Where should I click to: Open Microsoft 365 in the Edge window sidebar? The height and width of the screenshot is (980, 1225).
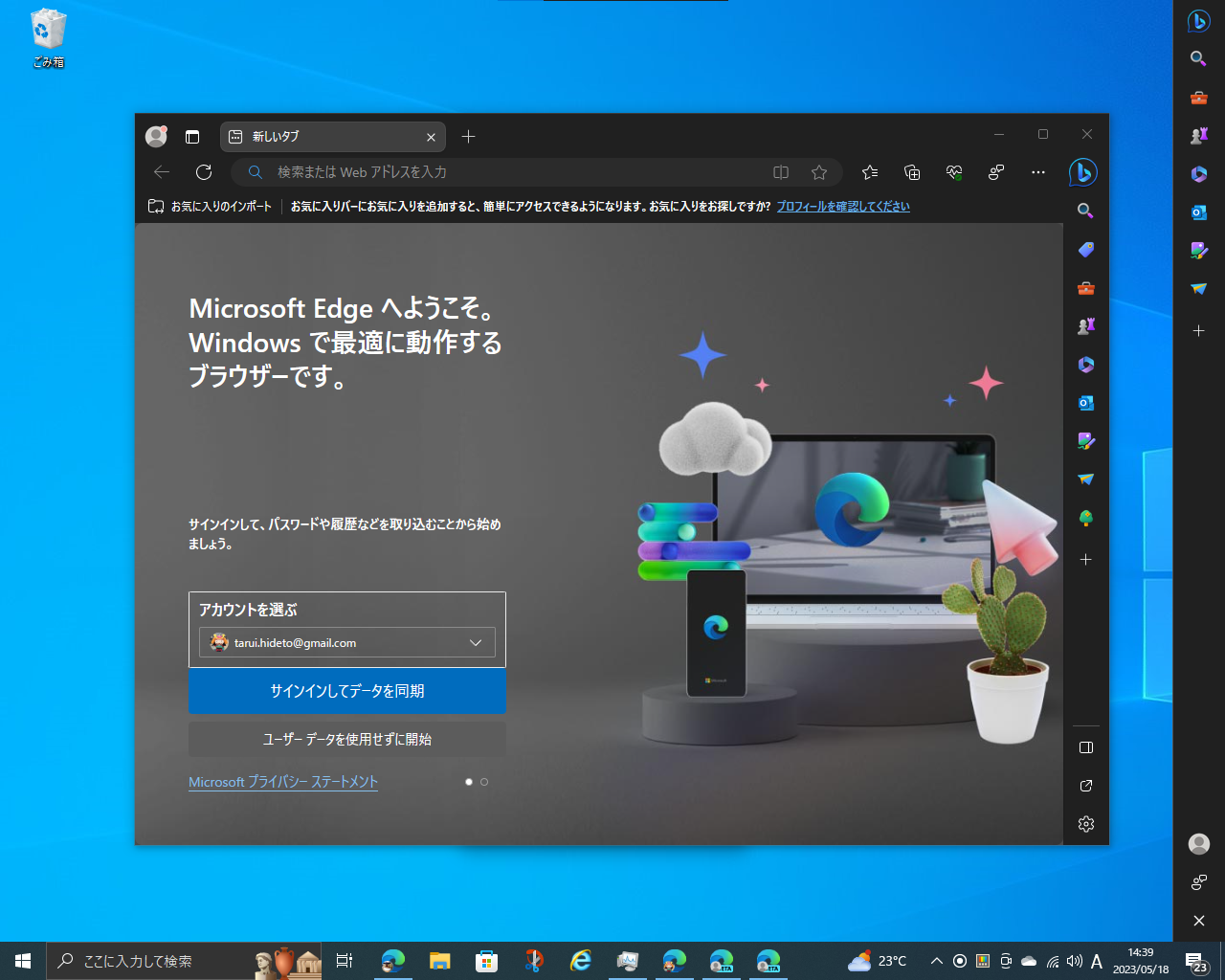[1085, 365]
